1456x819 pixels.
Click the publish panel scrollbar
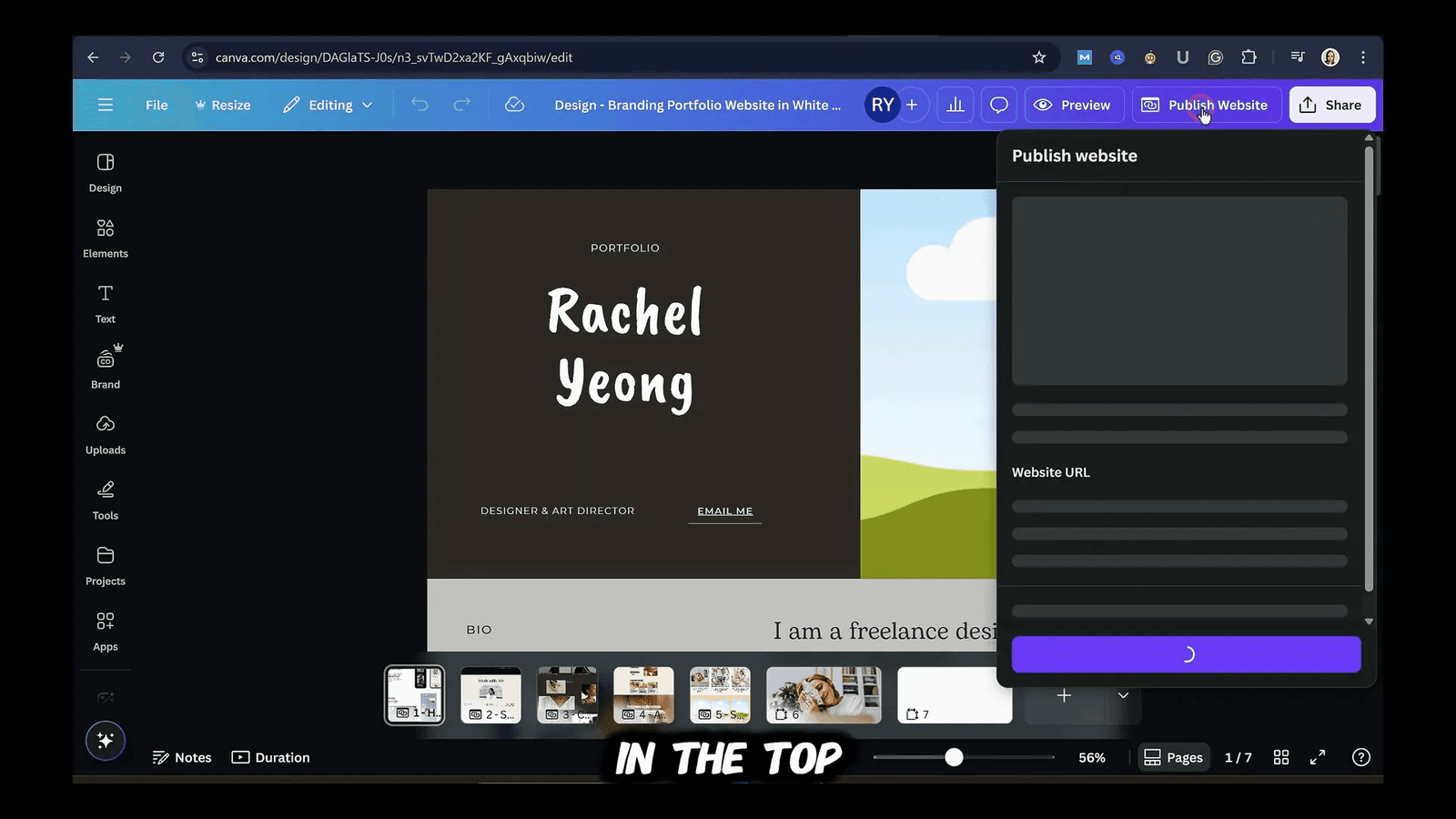click(1369, 369)
